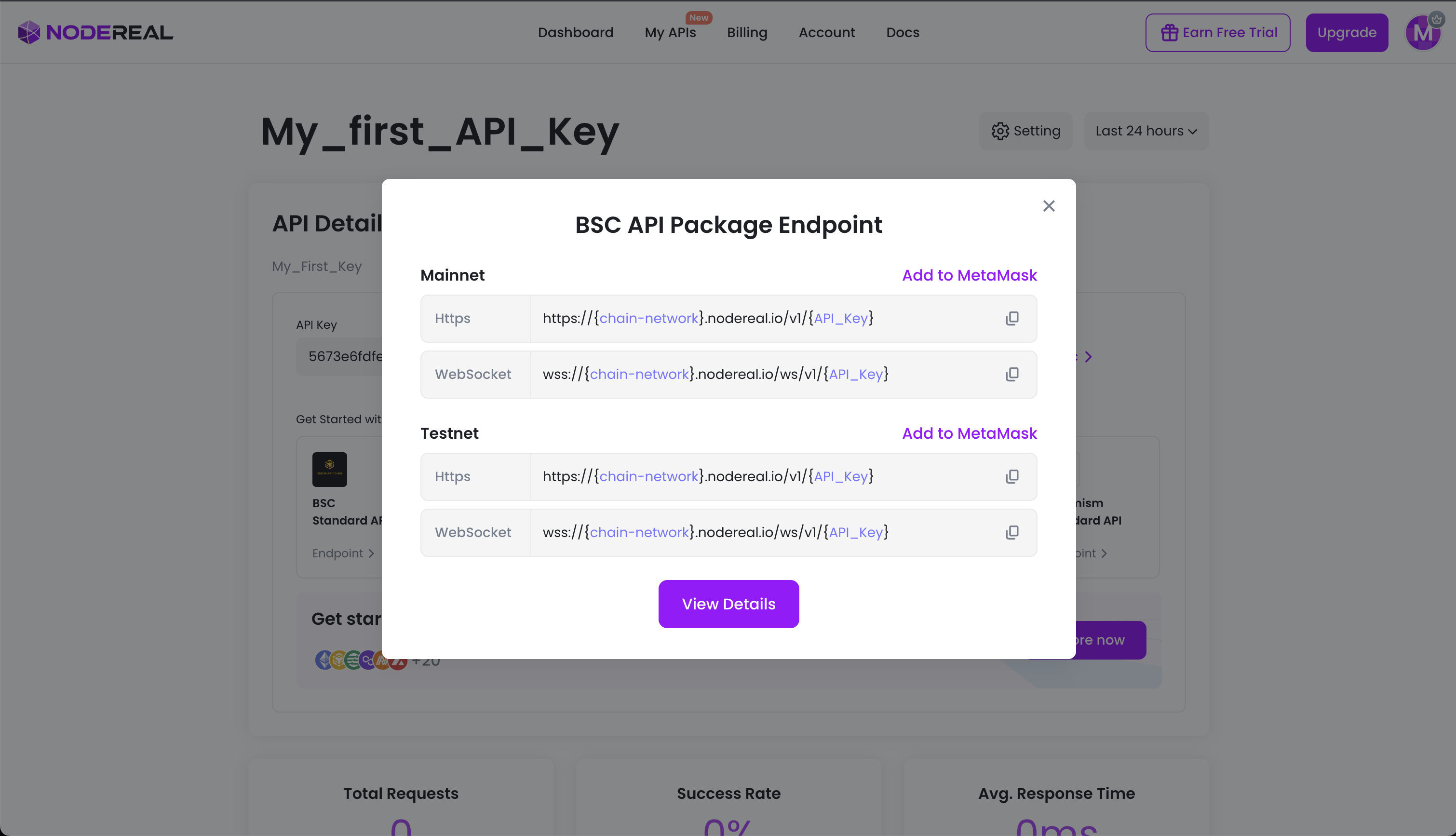Click the BSC chain logo thumbnail
Image resolution: width=1456 pixels, height=836 pixels.
(330, 469)
